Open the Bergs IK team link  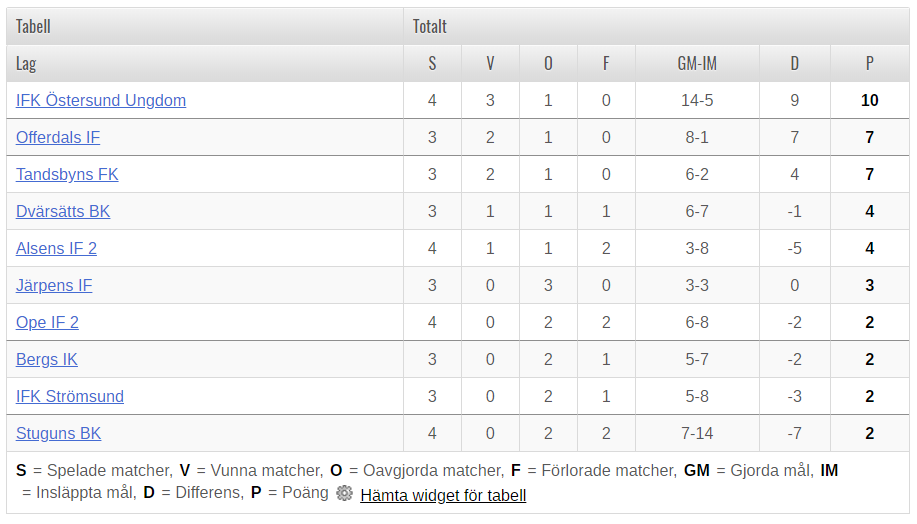[46, 359]
